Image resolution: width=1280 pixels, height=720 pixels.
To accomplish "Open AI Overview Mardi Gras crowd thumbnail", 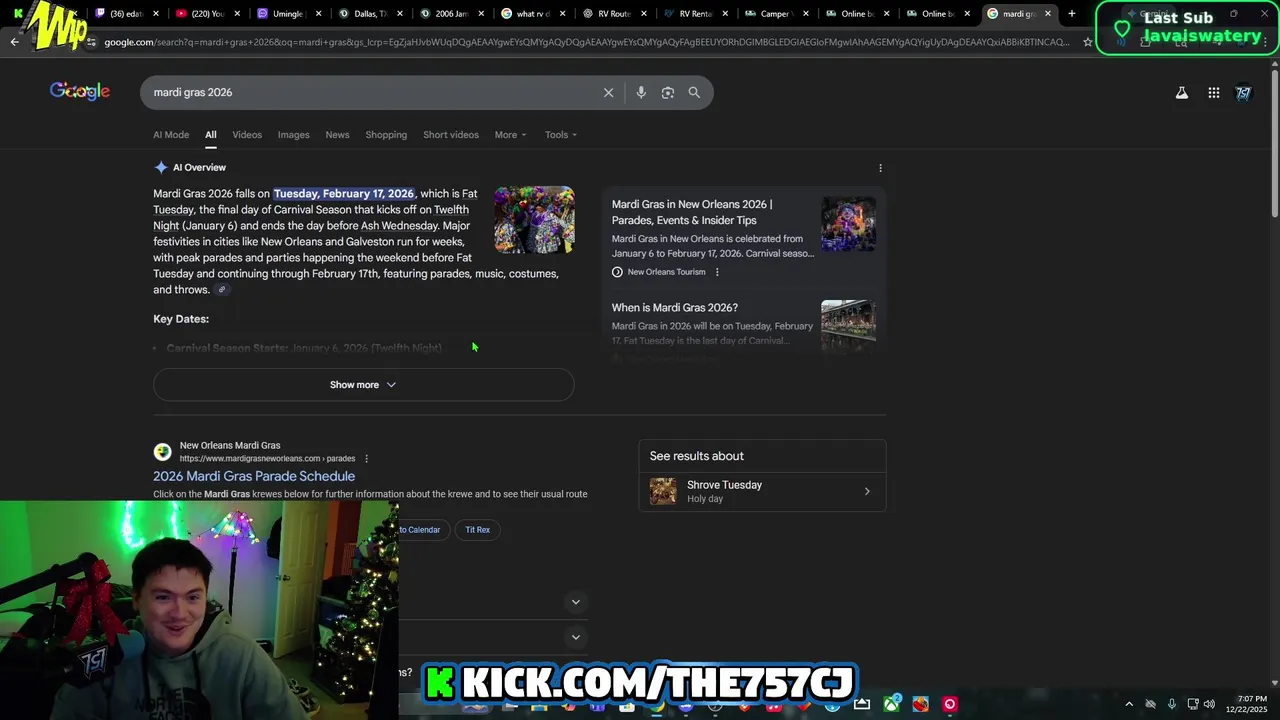I will (x=534, y=219).
